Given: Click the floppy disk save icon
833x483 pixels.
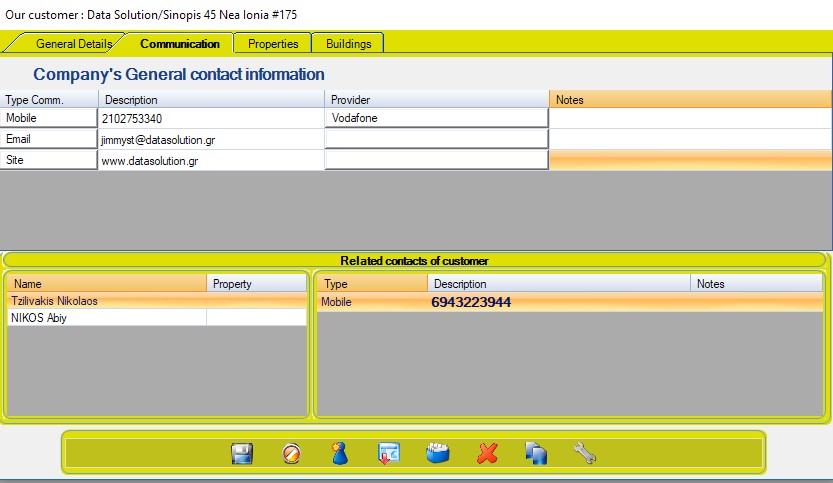Looking at the screenshot, I should (241, 454).
